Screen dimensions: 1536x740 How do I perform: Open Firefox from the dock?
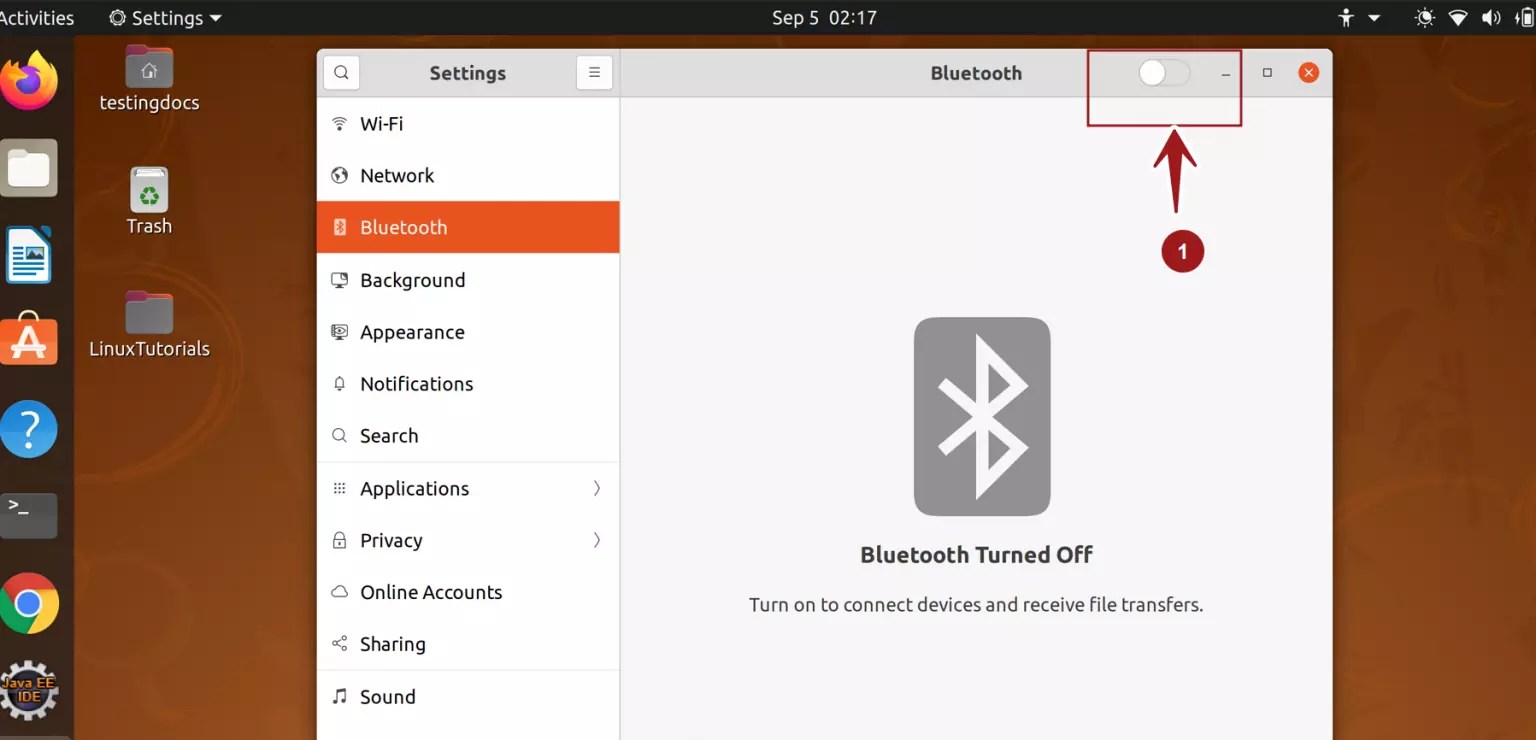click(30, 80)
